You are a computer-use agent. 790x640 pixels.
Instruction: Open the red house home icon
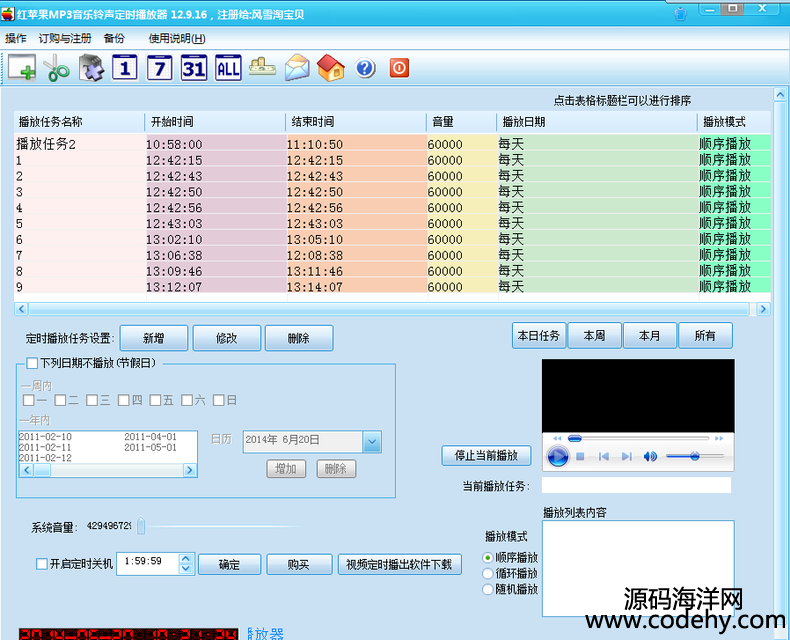pyautogui.click(x=331, y=68)
